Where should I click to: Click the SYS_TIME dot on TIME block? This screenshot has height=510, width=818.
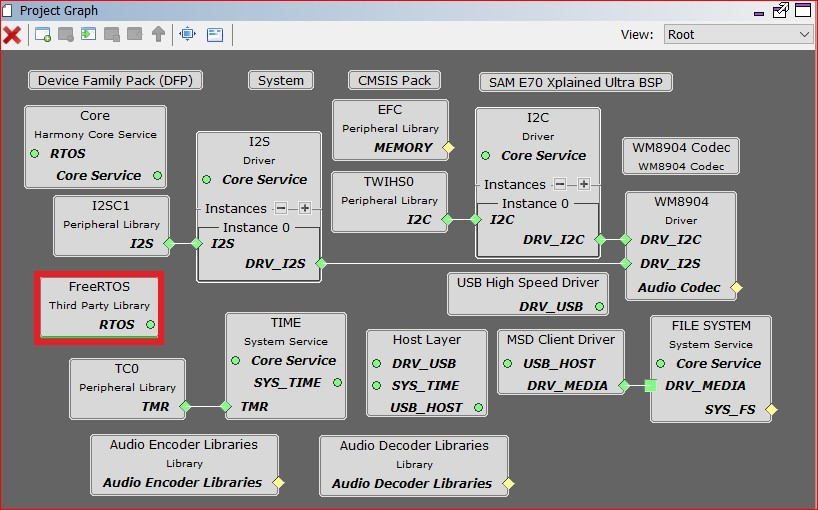click(337, 383)
